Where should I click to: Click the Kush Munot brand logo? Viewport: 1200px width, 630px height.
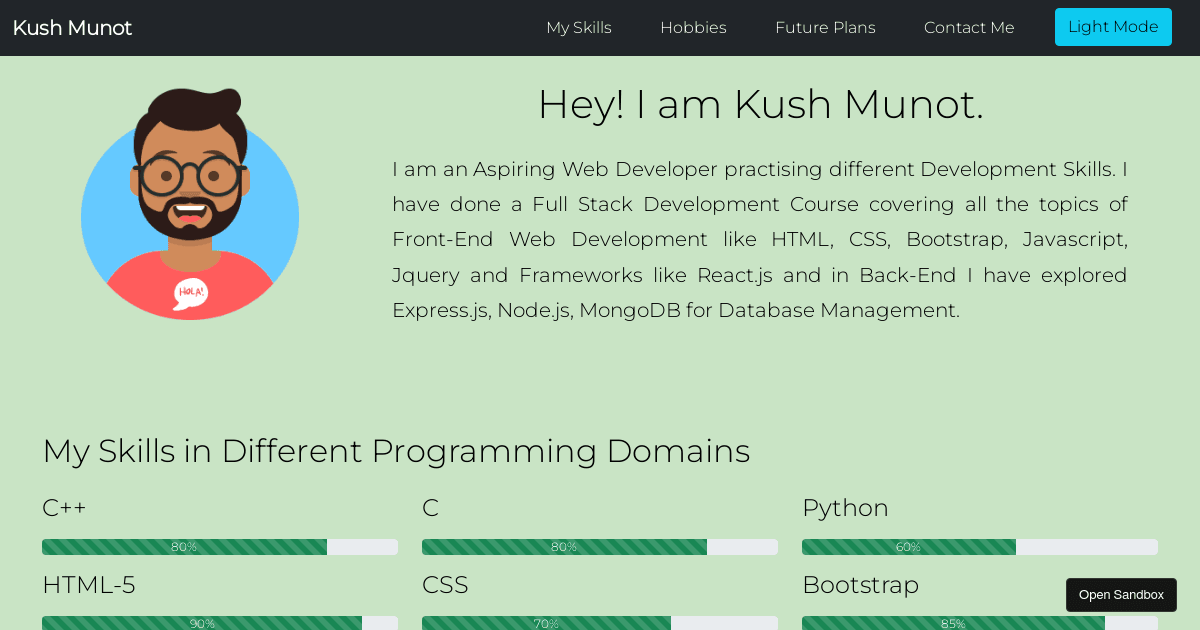point(72,27)
